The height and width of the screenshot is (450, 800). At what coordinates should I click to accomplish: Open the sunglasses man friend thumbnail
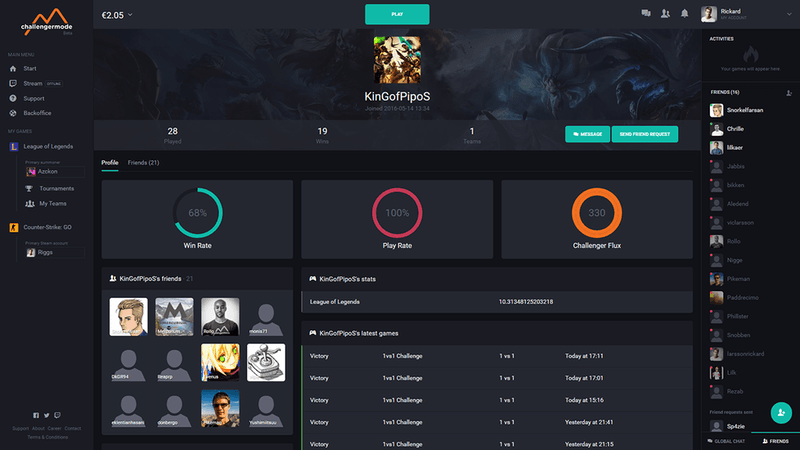tap(220, 408)
